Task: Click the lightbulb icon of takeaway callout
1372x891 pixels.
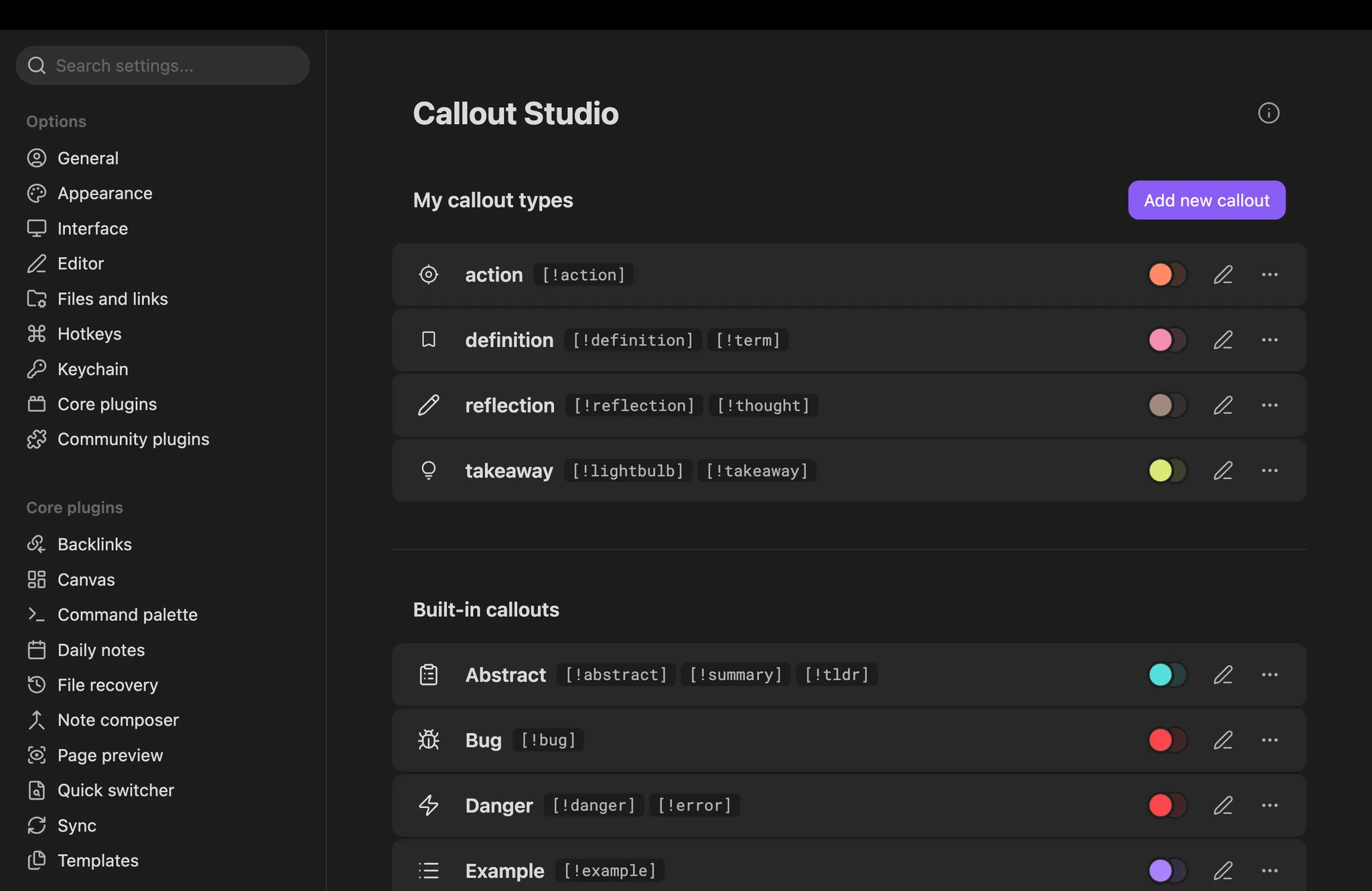Action: [429, 470]
